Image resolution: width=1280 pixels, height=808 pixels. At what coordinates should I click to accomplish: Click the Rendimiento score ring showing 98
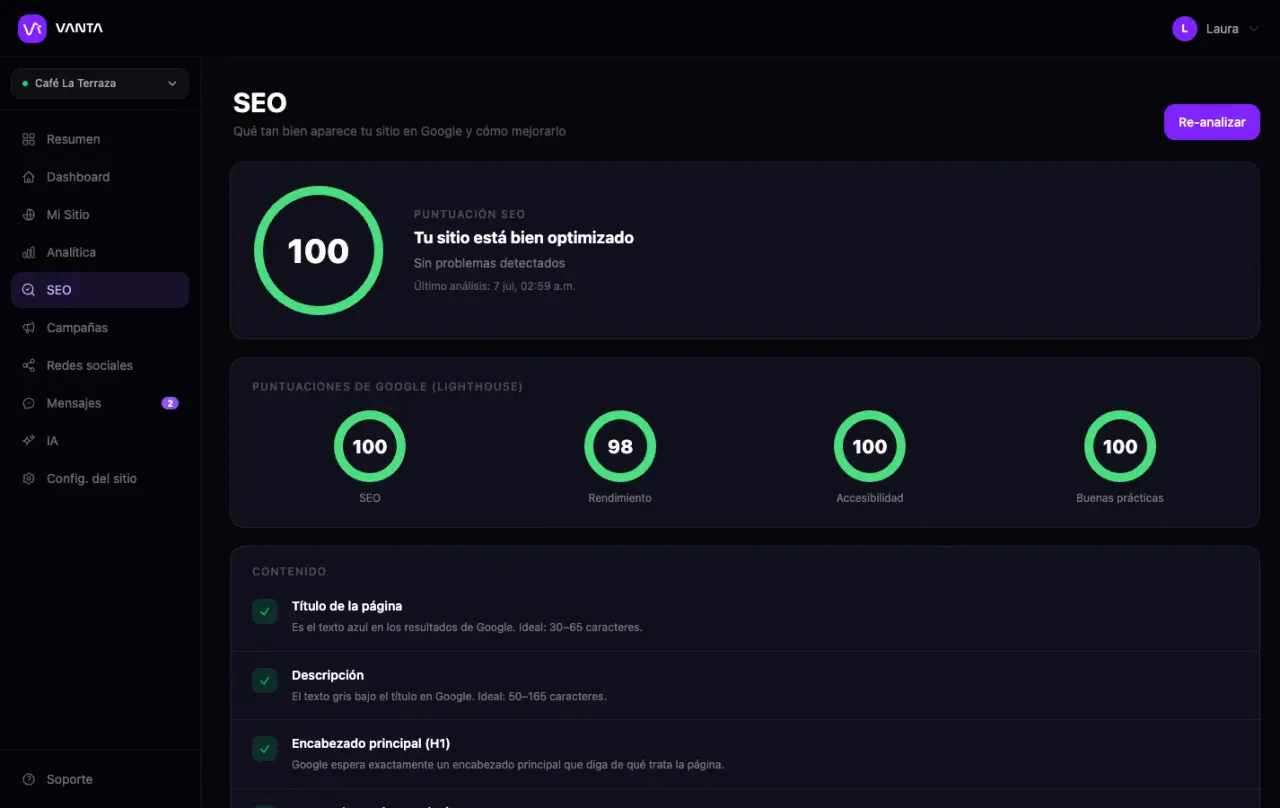click(x=620, y=447)
